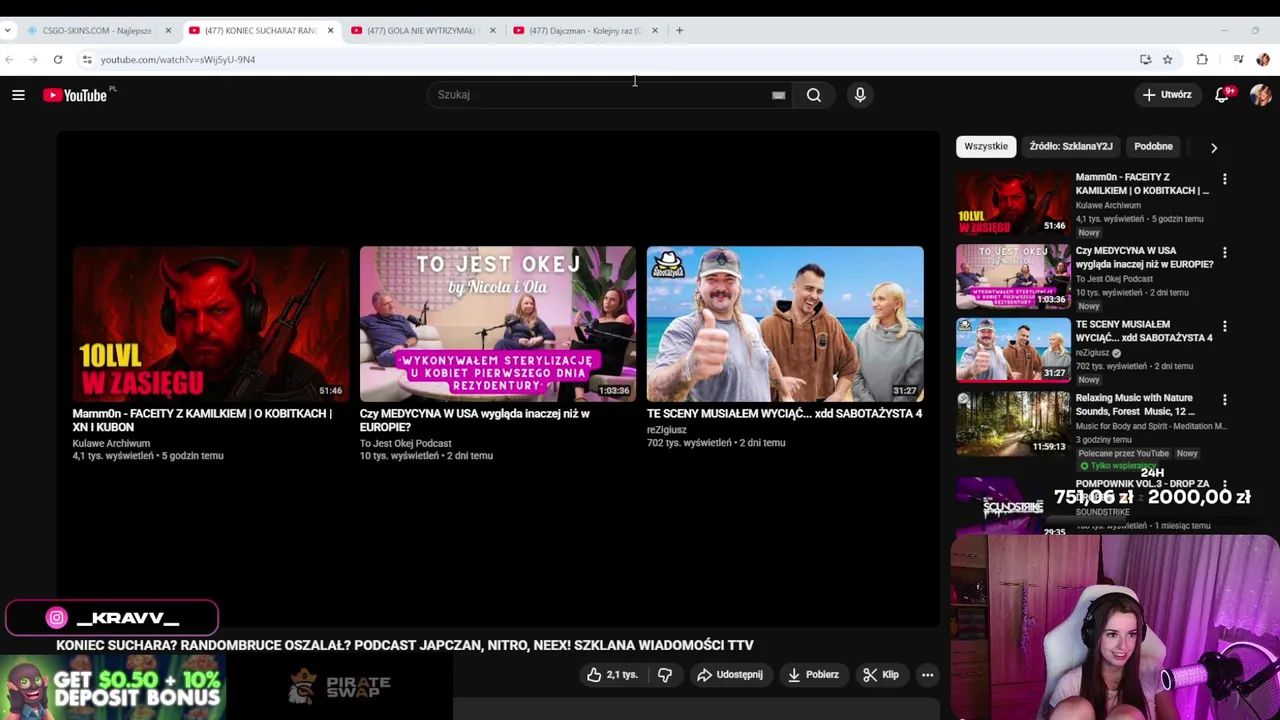This screenshot has height=720, width=1280.
Task: Go back in the browser
Action: (x=9, y=59)
